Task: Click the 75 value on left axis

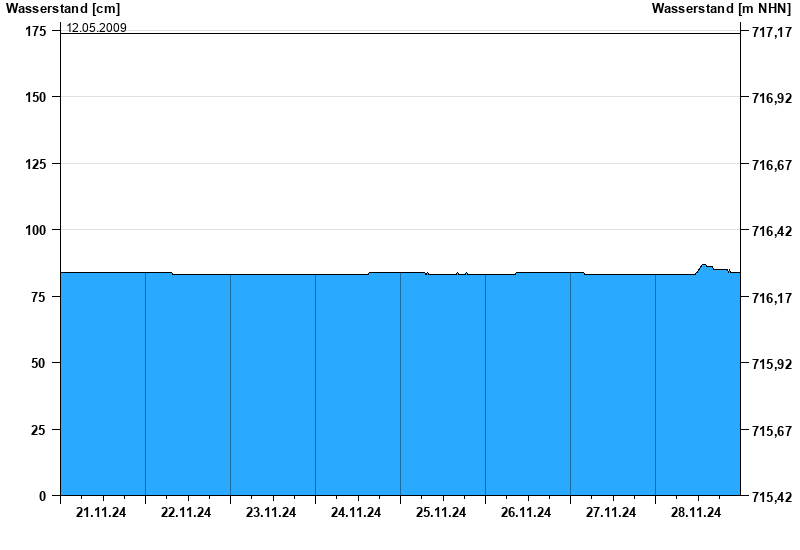Action: (x=38, y=297)
